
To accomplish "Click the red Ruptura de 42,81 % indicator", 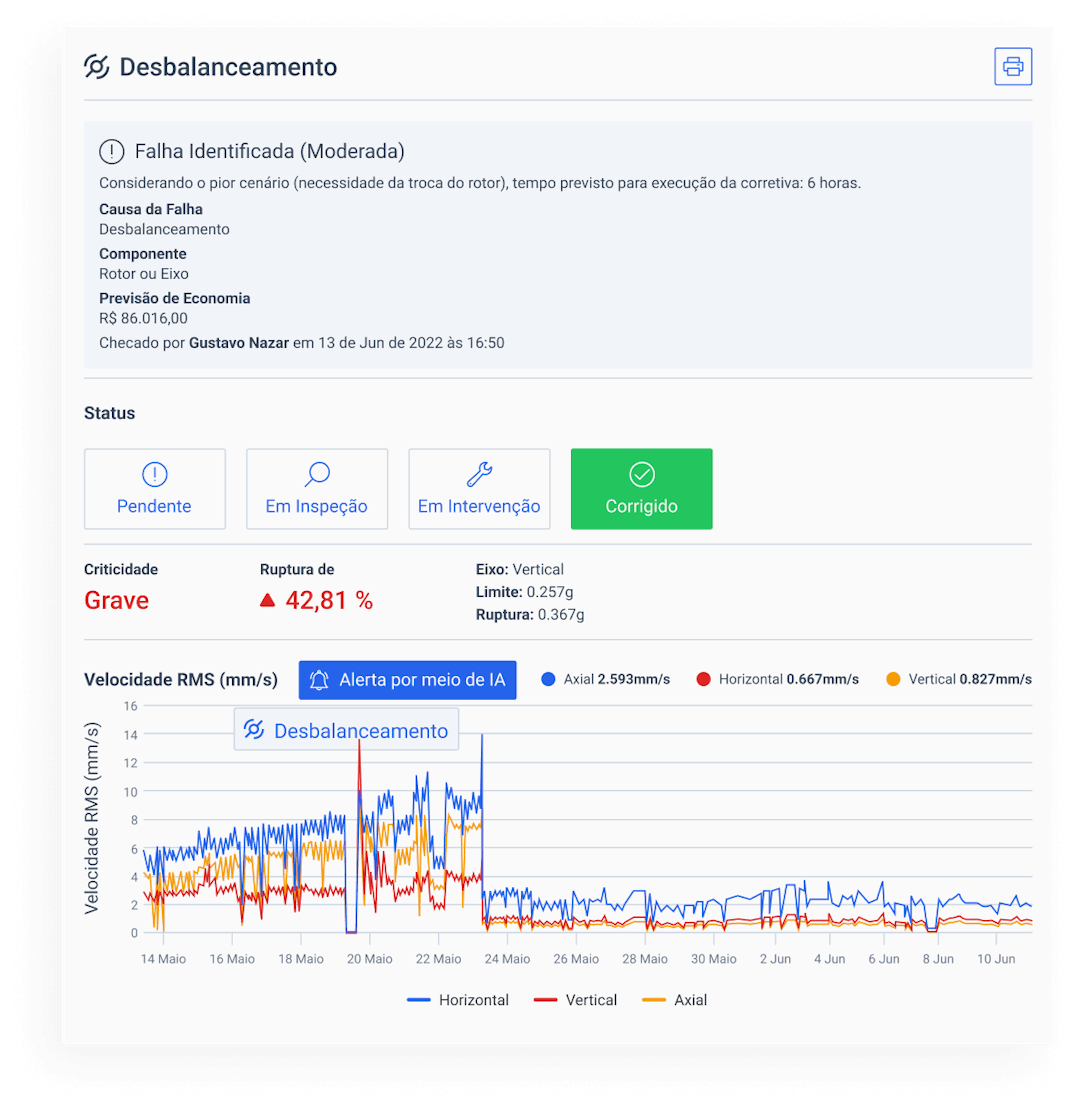I will click(x=316, y=600).
